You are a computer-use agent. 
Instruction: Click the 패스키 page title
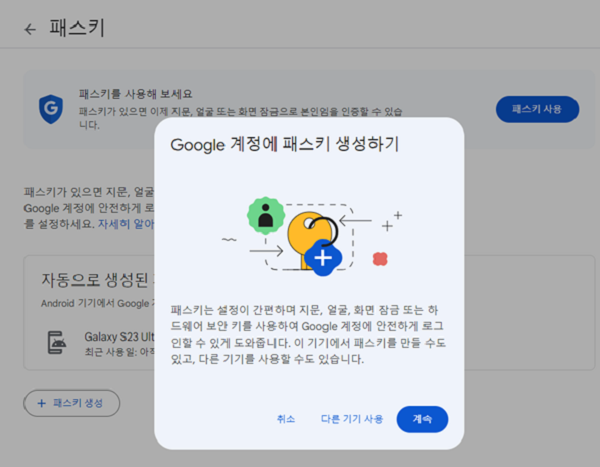(x=77, y=28)
